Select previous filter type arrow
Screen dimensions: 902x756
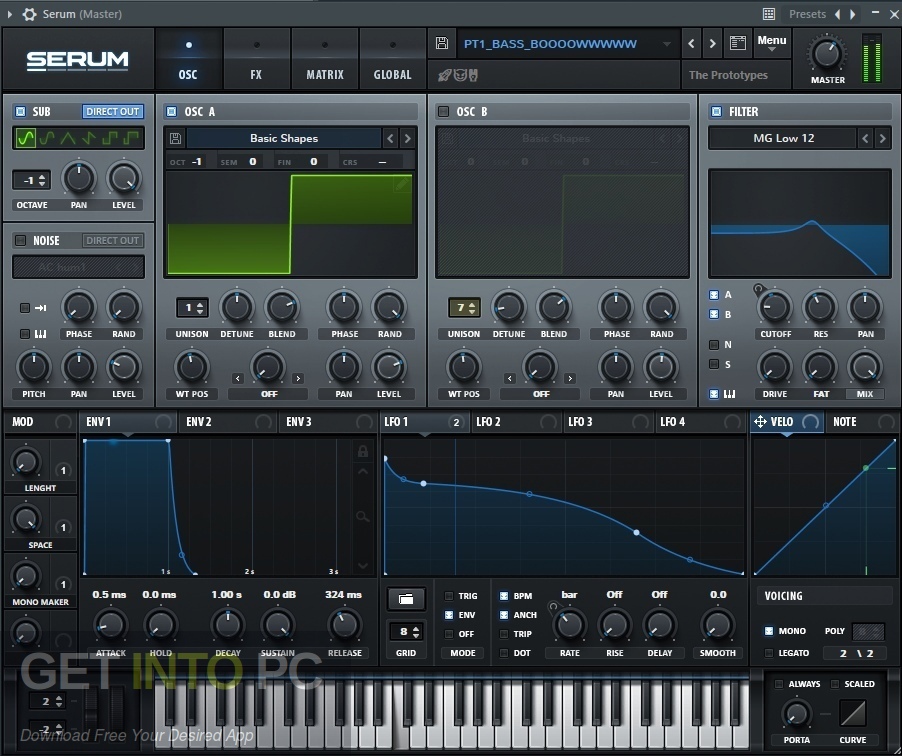[865, 138]
